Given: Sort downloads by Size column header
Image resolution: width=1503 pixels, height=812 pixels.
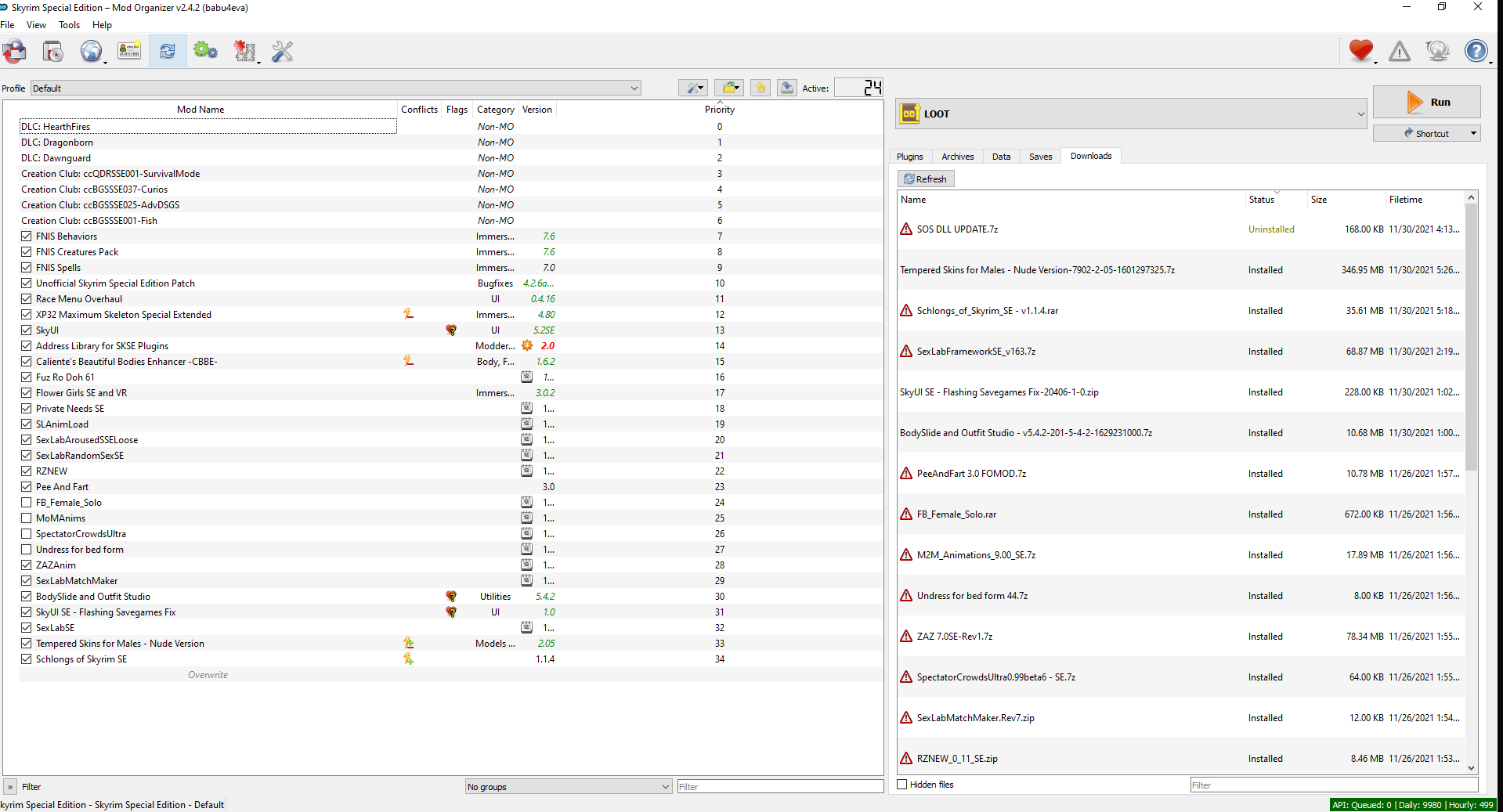Looking at the screenshot, I should click(x=1346, y=200).
